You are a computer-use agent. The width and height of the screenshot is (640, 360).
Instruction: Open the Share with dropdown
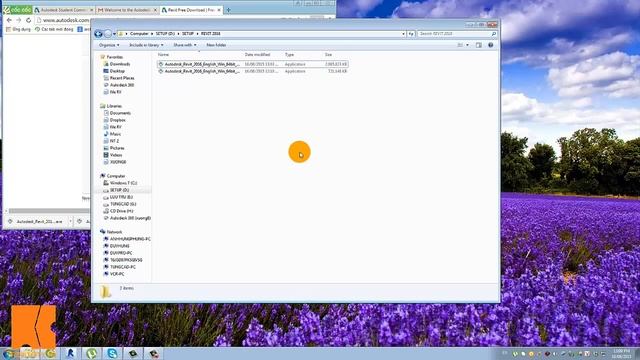184,45
